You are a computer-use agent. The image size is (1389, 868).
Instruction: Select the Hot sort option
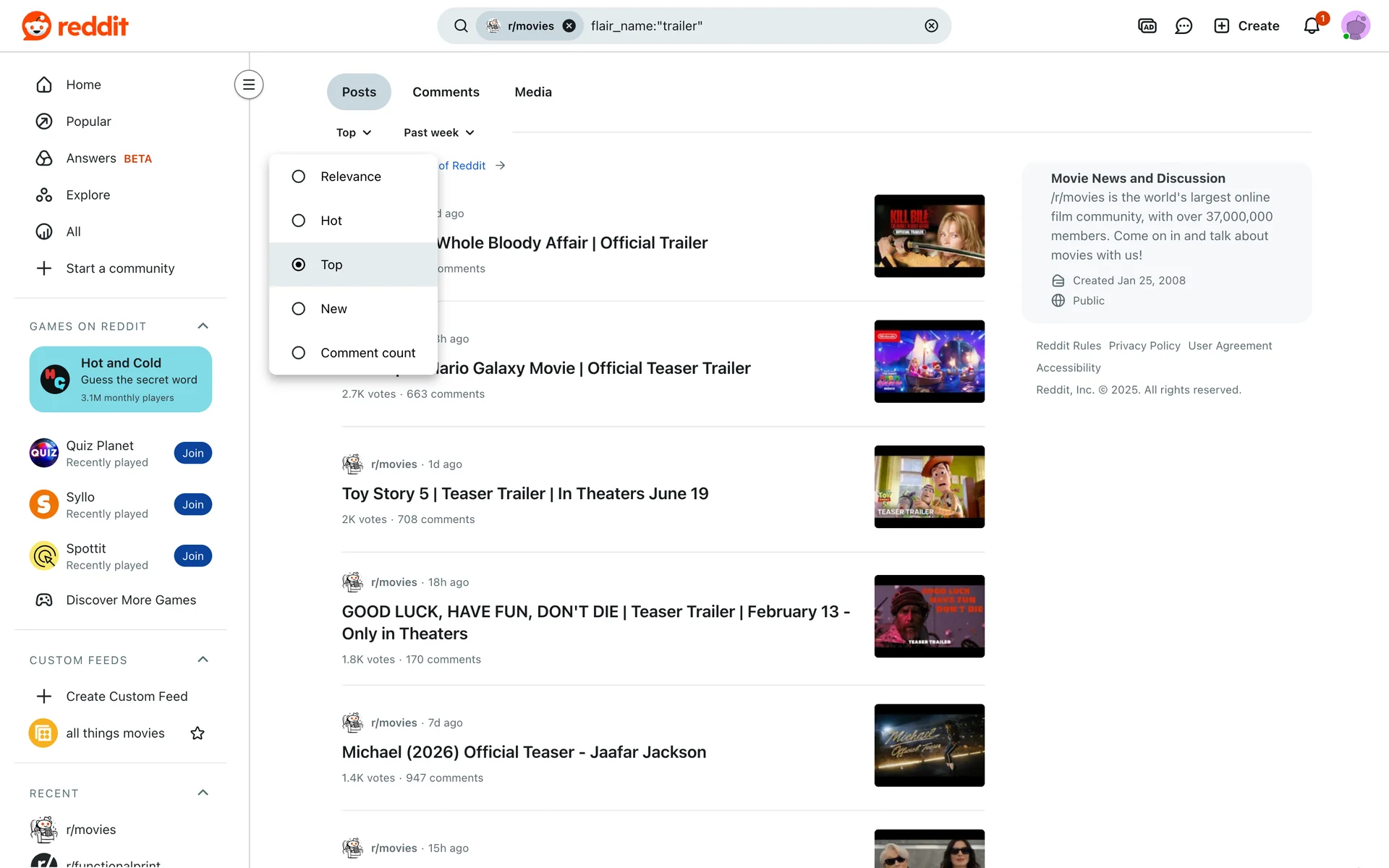point(331,221)
